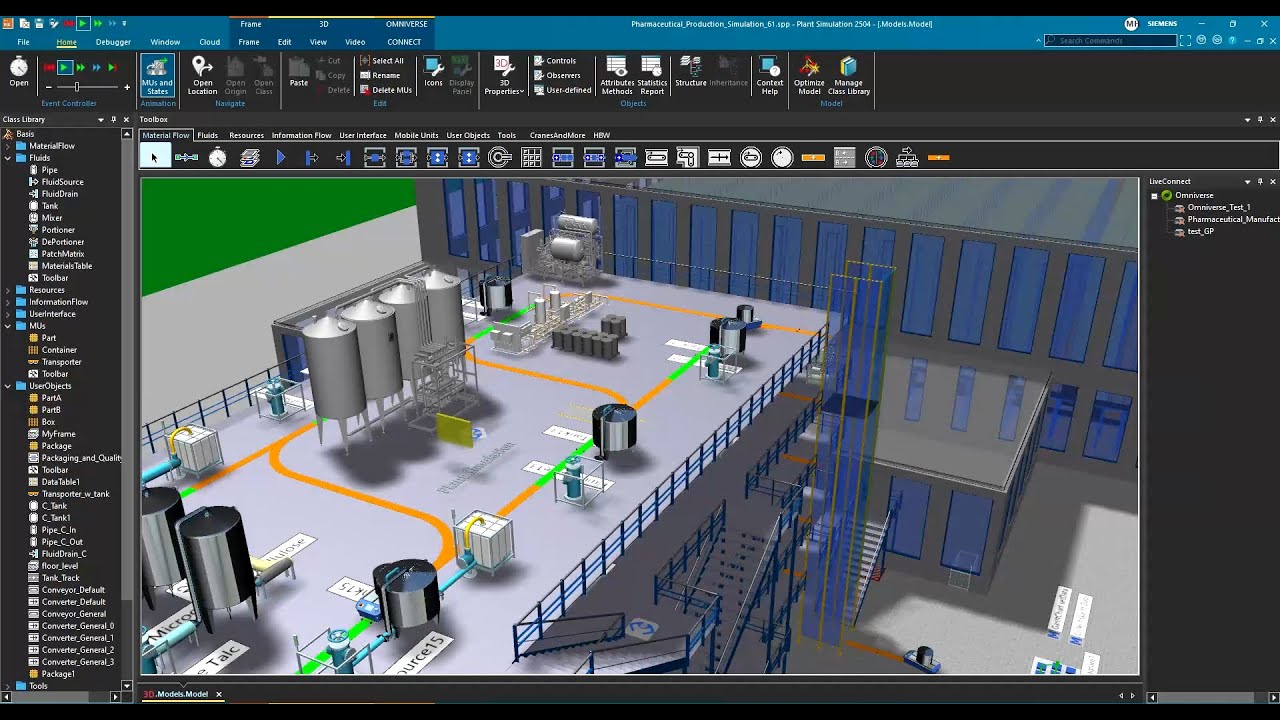
Task: Click the Icons button in ribbon
Action: click(x=433, y=72)
